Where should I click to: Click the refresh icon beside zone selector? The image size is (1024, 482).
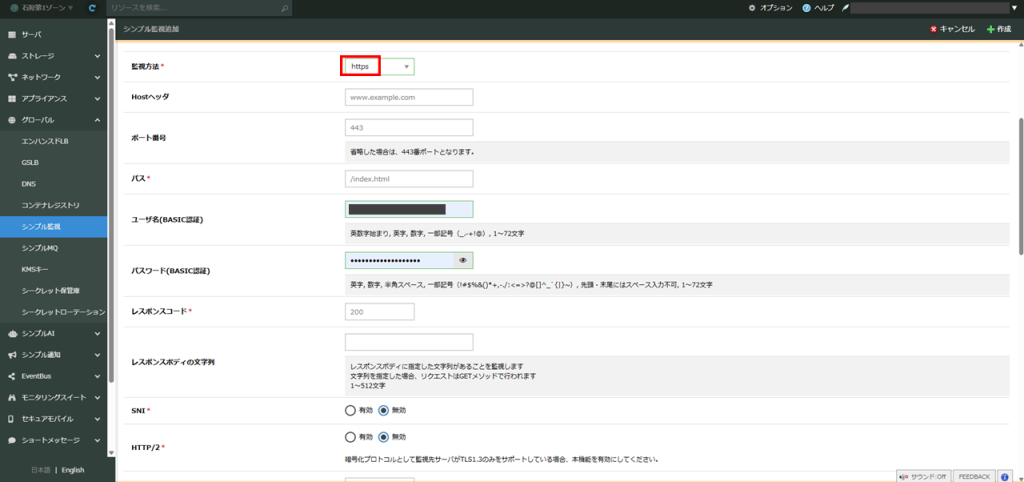92,8
